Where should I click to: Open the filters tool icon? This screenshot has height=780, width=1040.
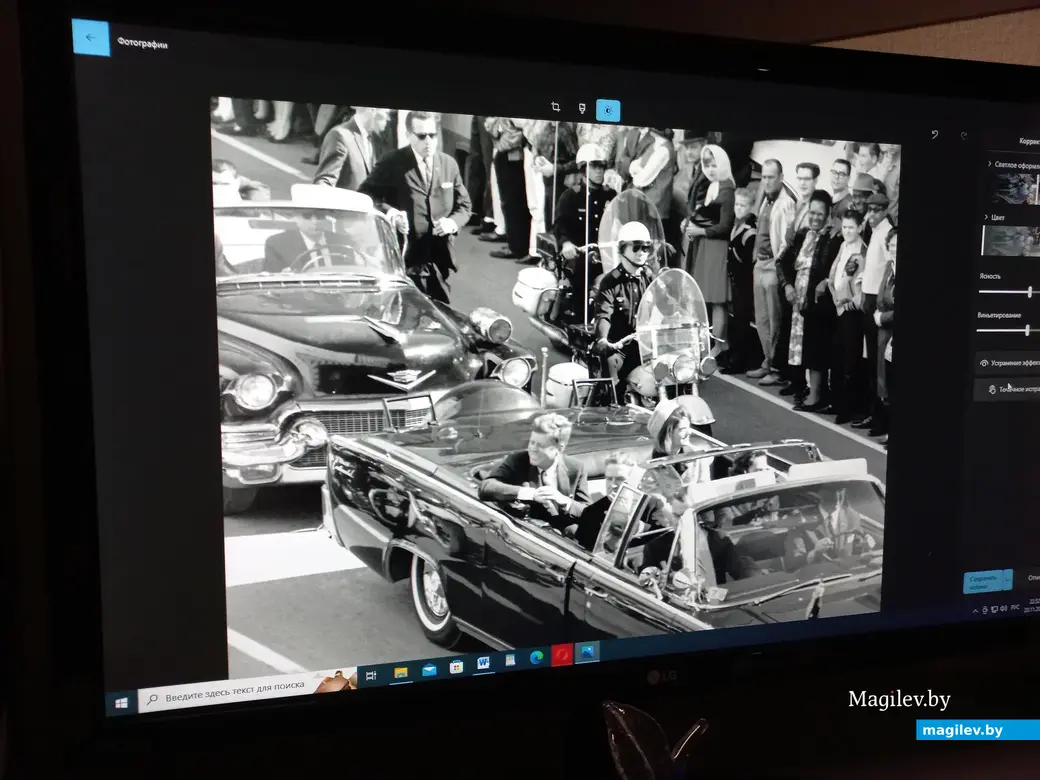(582, 108)
